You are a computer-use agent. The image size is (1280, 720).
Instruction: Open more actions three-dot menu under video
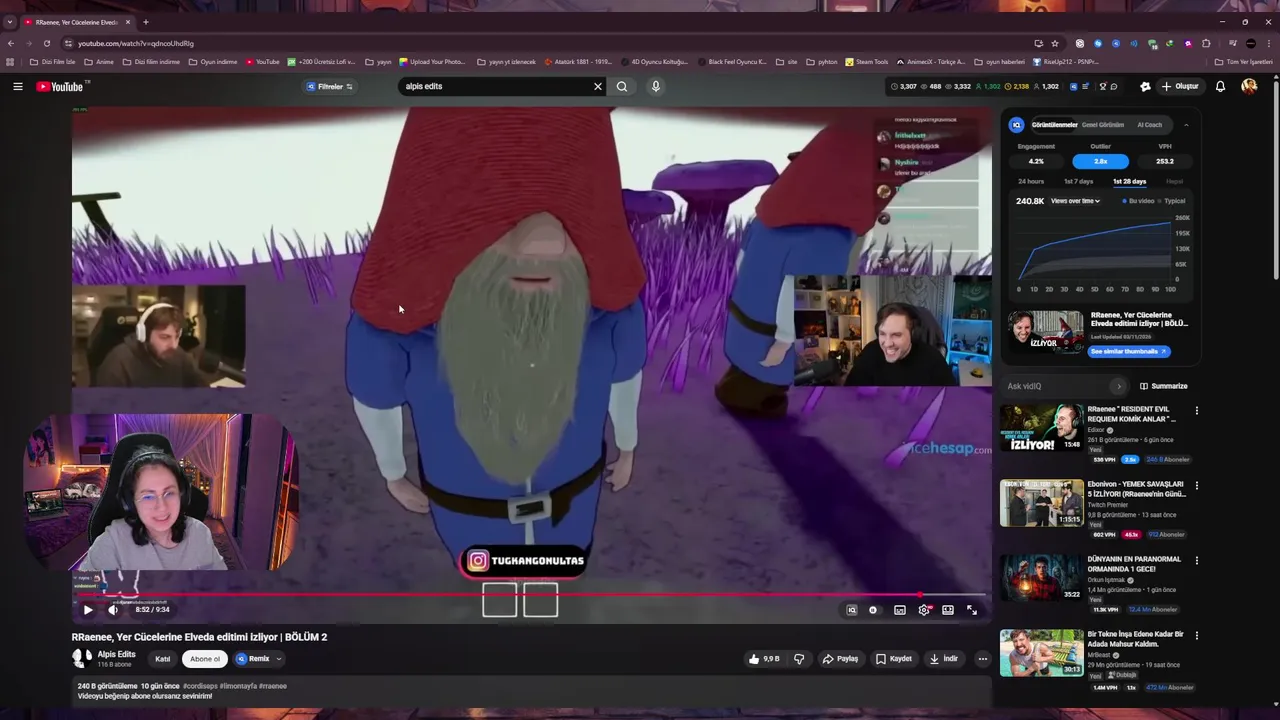(x=983, y=659)
